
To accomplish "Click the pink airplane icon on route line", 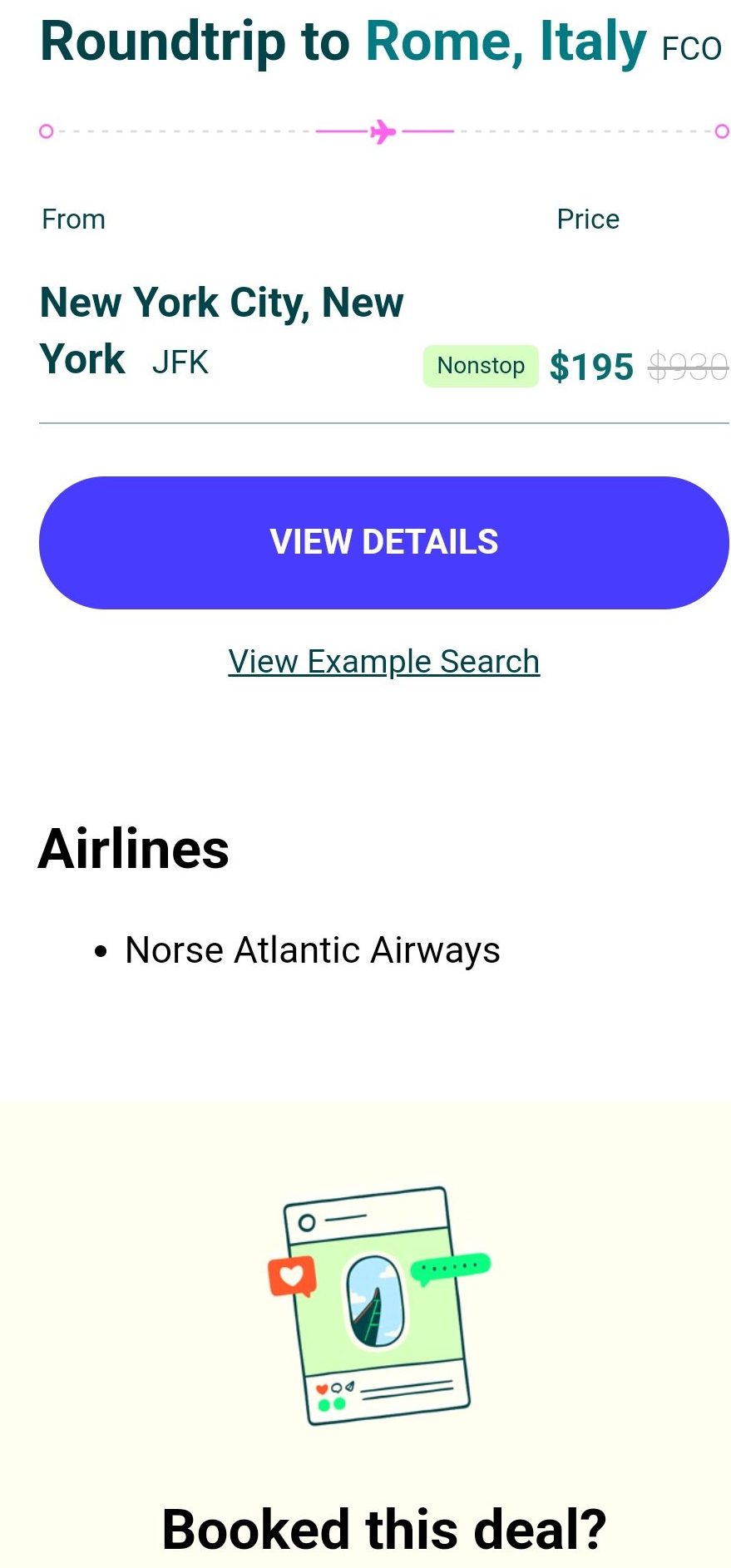I will point(383,131).
